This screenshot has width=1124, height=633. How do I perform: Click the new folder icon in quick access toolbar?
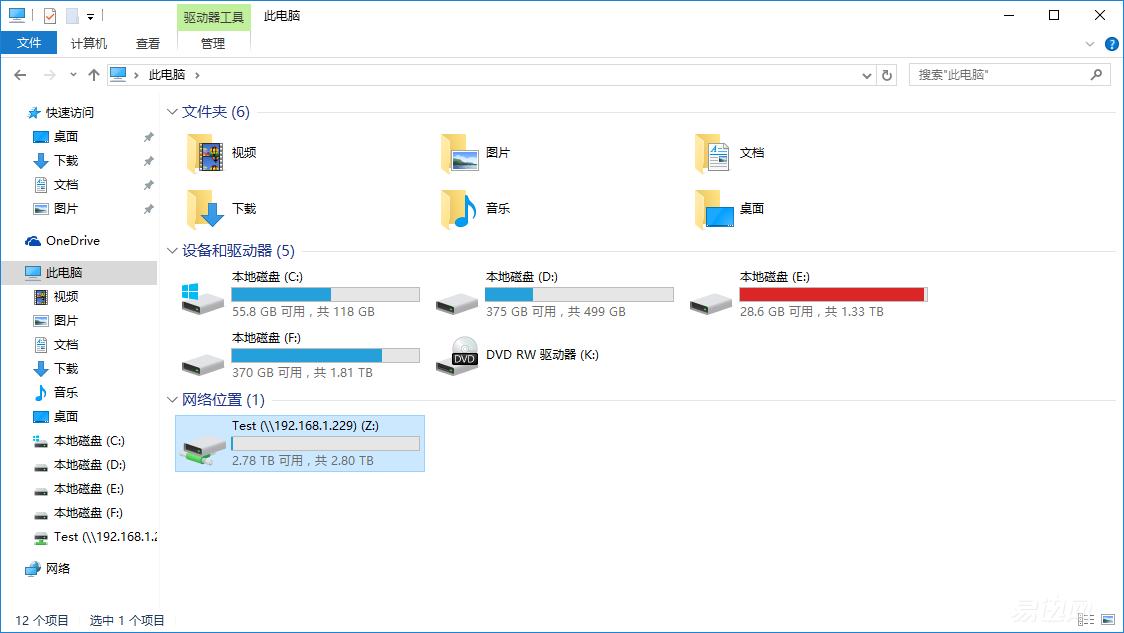pos(72,15)
